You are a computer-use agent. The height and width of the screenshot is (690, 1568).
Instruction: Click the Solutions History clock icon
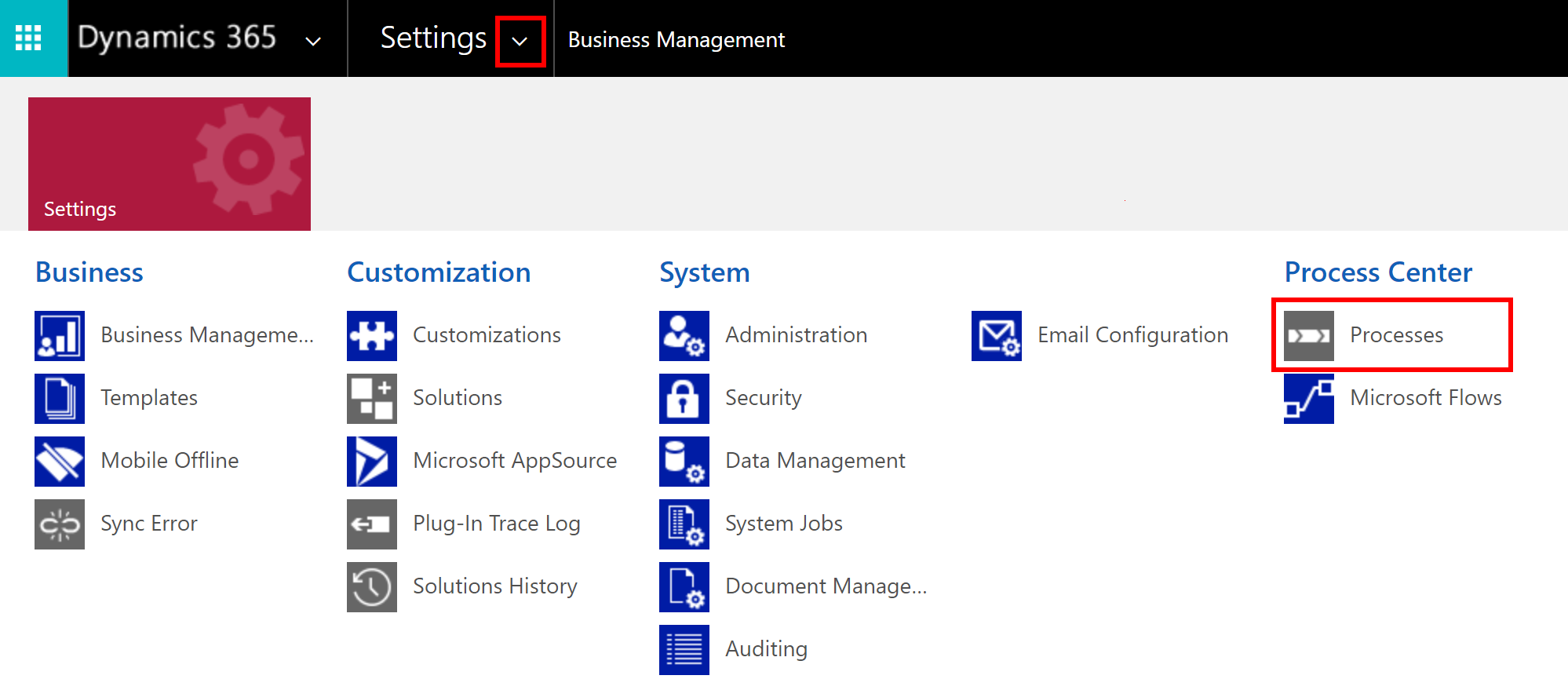point(371,586)
